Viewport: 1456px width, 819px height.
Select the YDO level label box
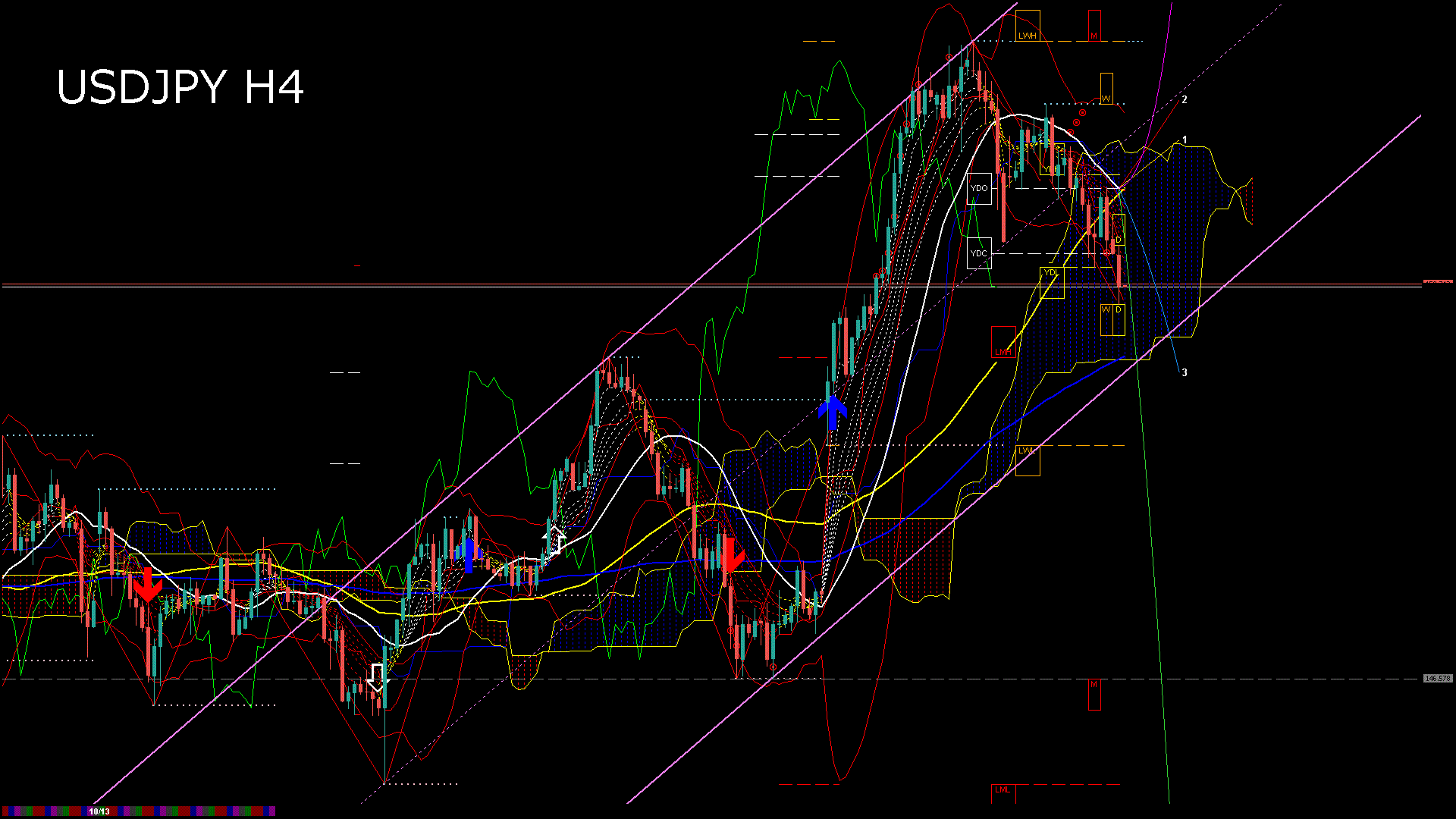pyautogui.click(x=979, y=188)
